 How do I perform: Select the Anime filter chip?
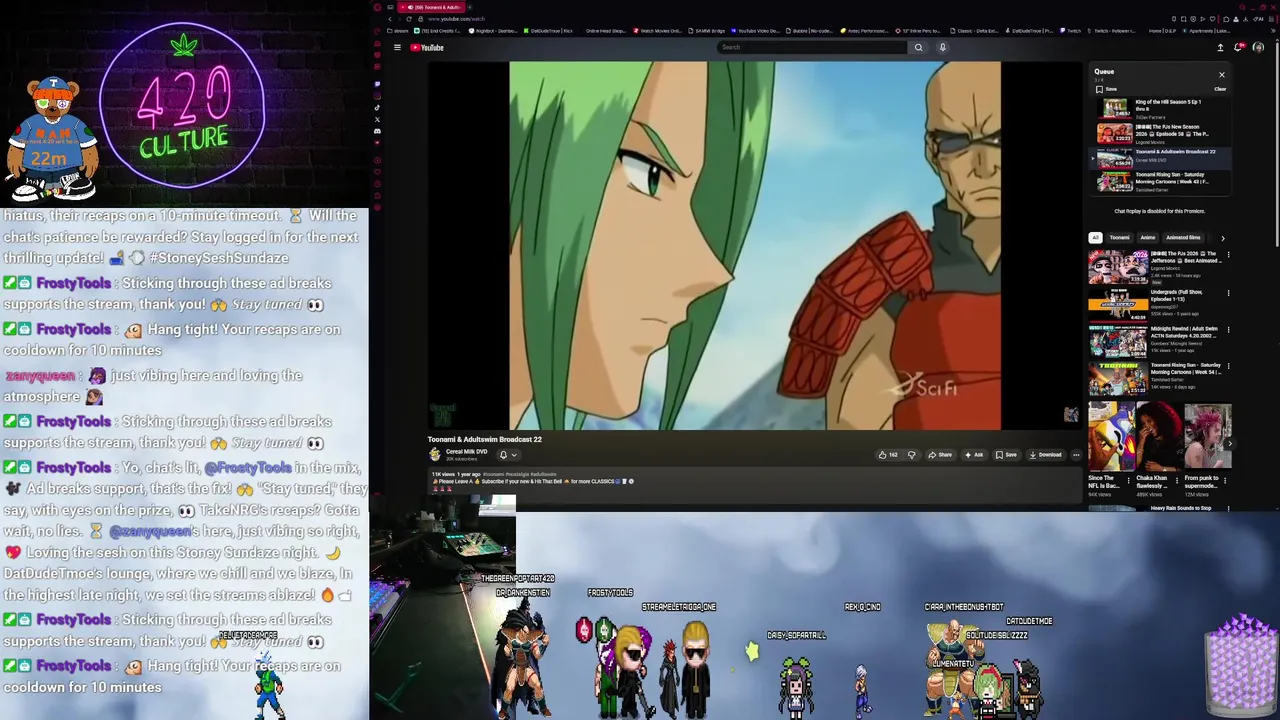pyautogui.click(x=1148, y=238)
